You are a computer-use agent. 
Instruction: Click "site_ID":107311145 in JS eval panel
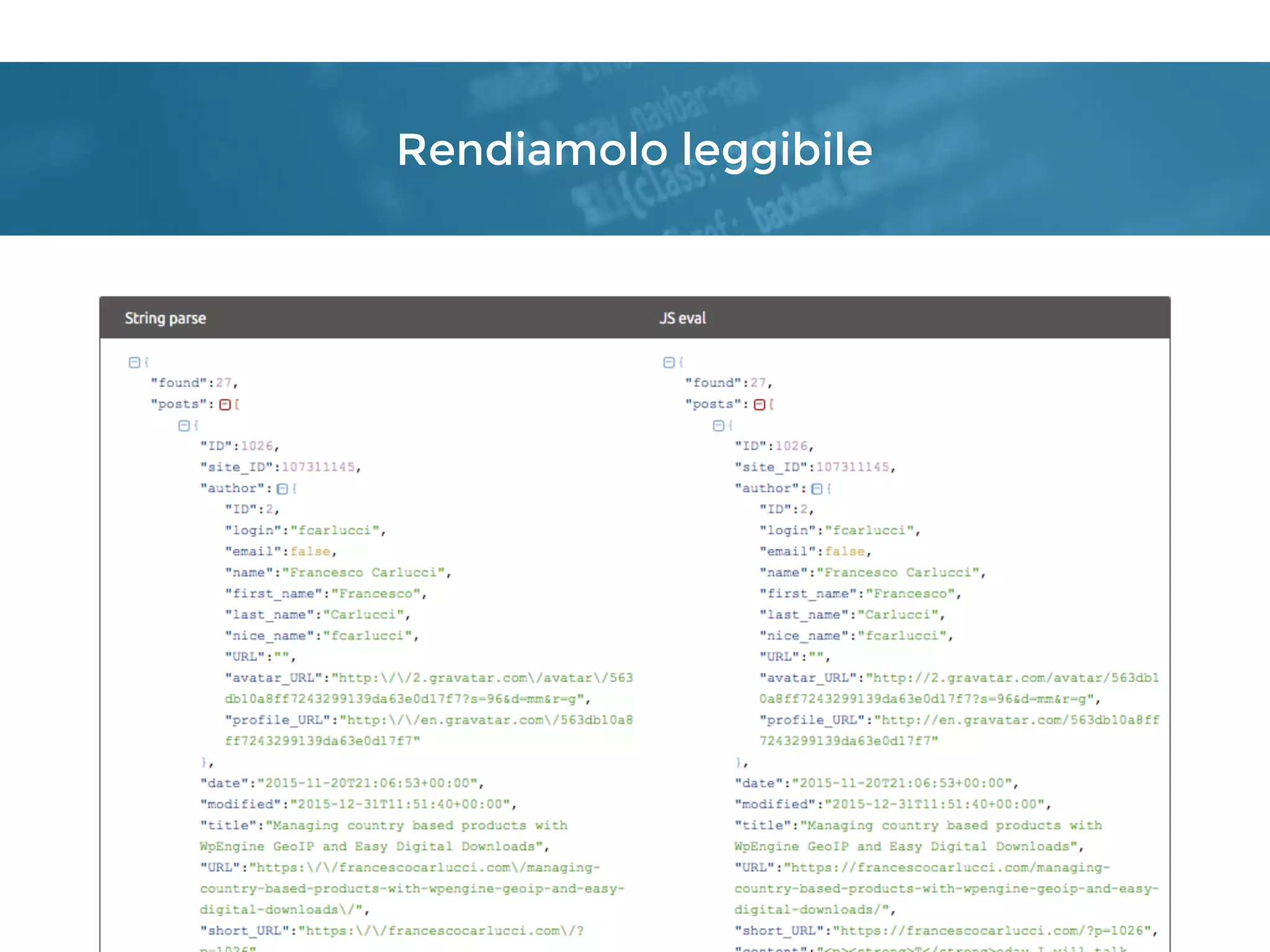[815, 467]
